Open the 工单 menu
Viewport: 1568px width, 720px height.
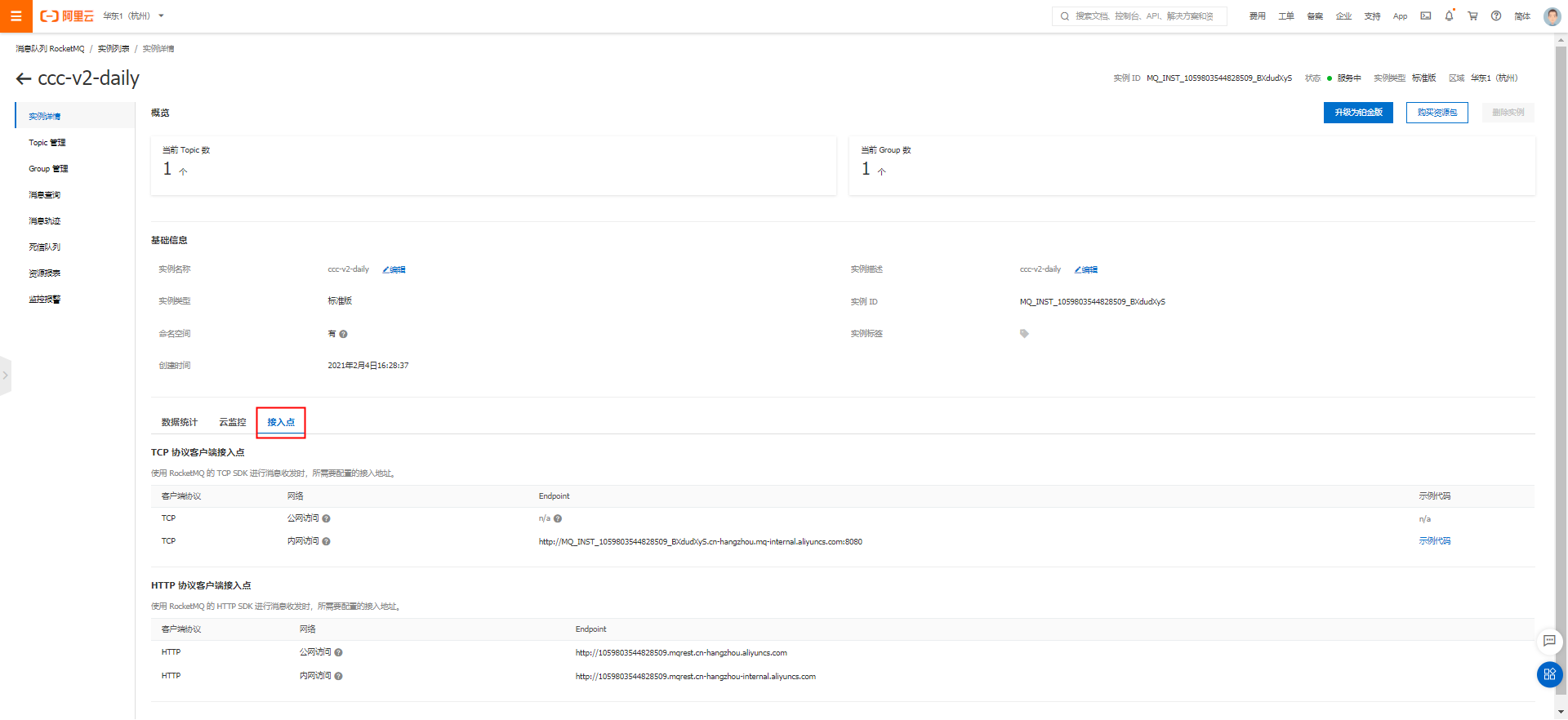[1286, 16]
